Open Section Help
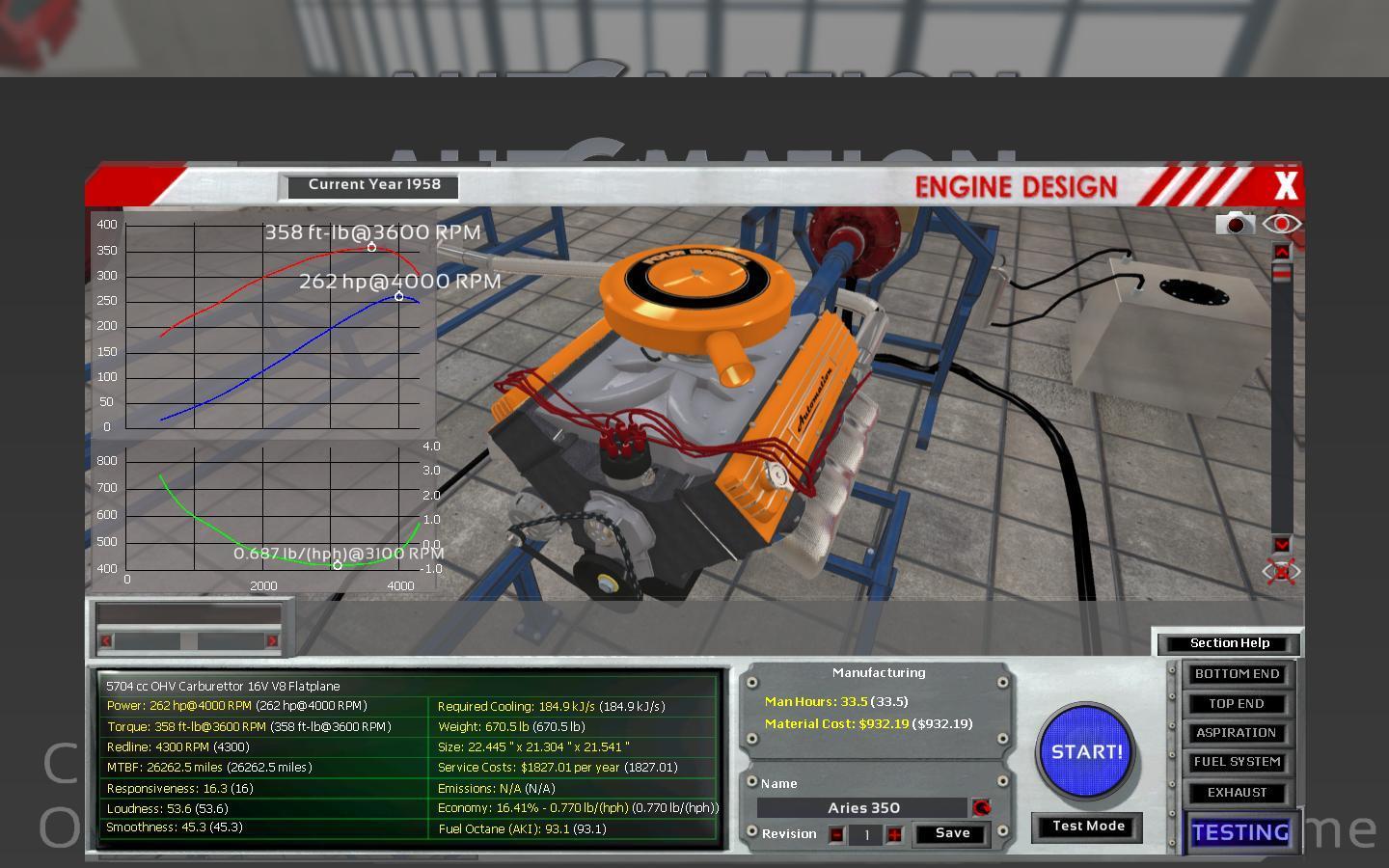The width and height of the screenshot is (1389, 868). click(x=1229, y=643)
